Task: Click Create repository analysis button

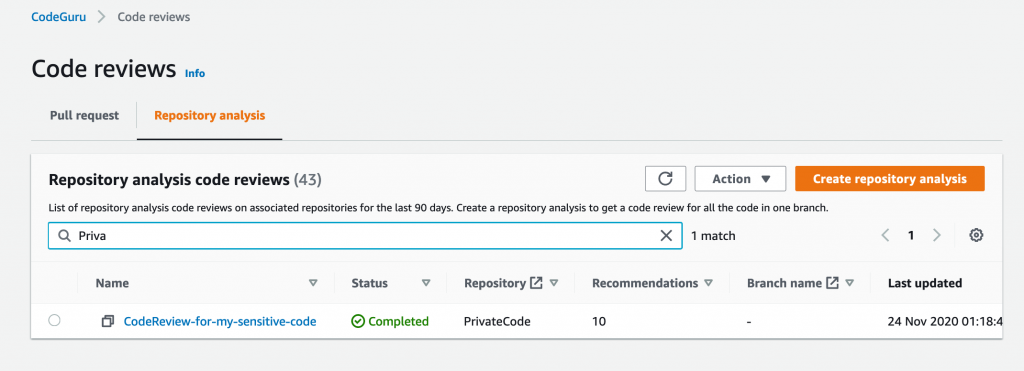Action: (889, 179)
